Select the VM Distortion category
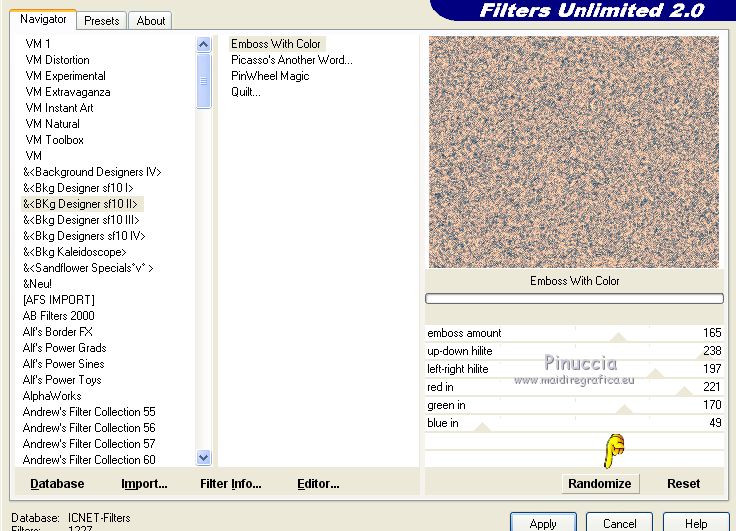This screenshot has width=736, height=531. pos(57,60)
